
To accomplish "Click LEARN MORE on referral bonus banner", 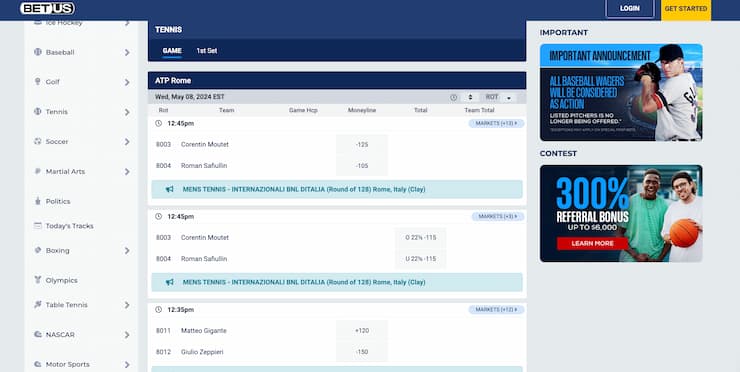I will [592, 244].
